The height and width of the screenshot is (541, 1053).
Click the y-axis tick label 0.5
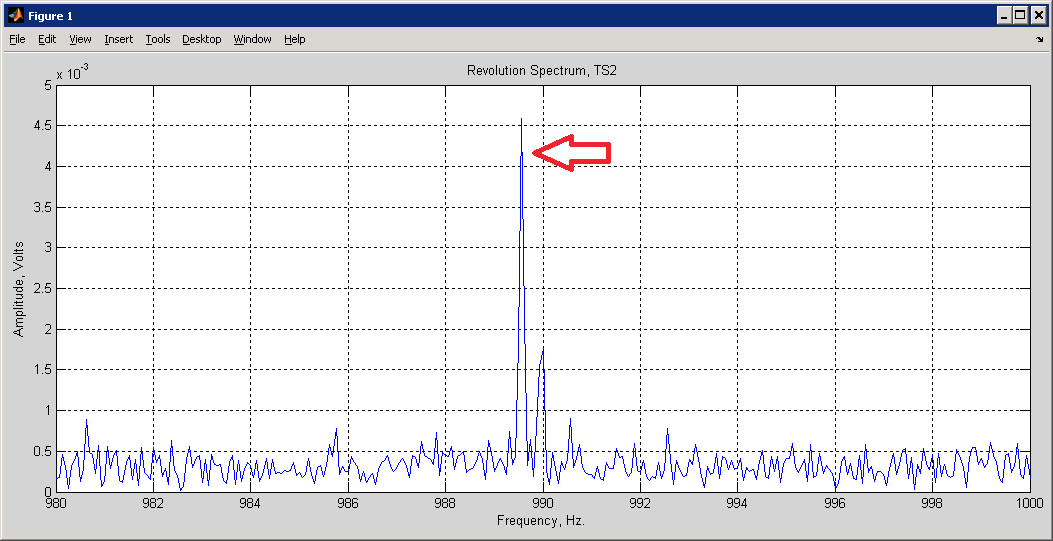pos(43,451)
